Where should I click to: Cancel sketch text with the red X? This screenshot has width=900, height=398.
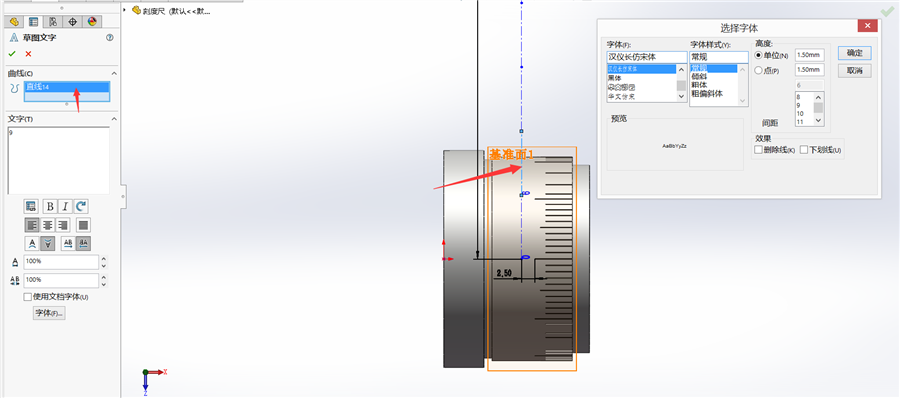[28, 53]
